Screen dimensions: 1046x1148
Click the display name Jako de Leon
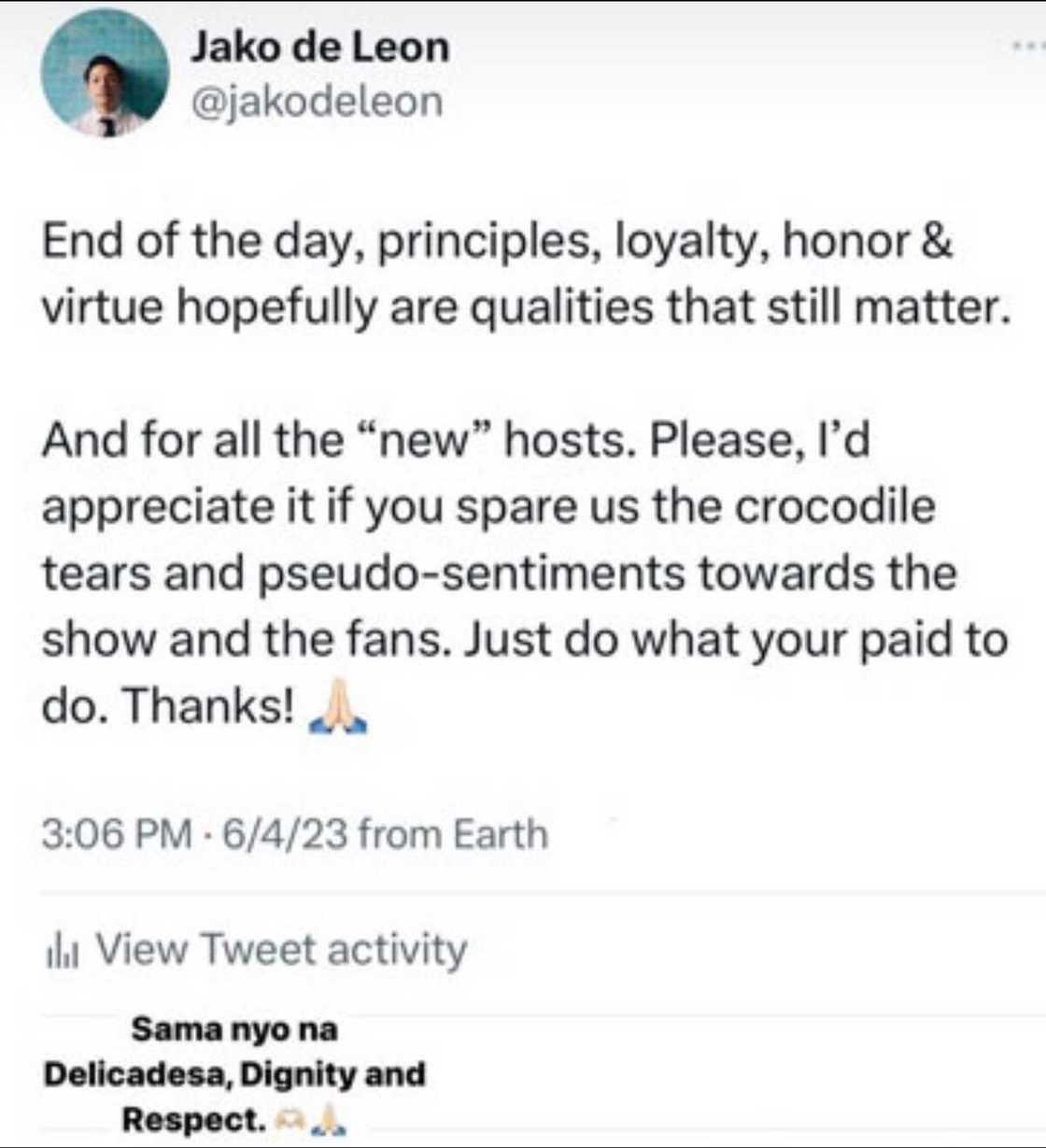[319, 47]
